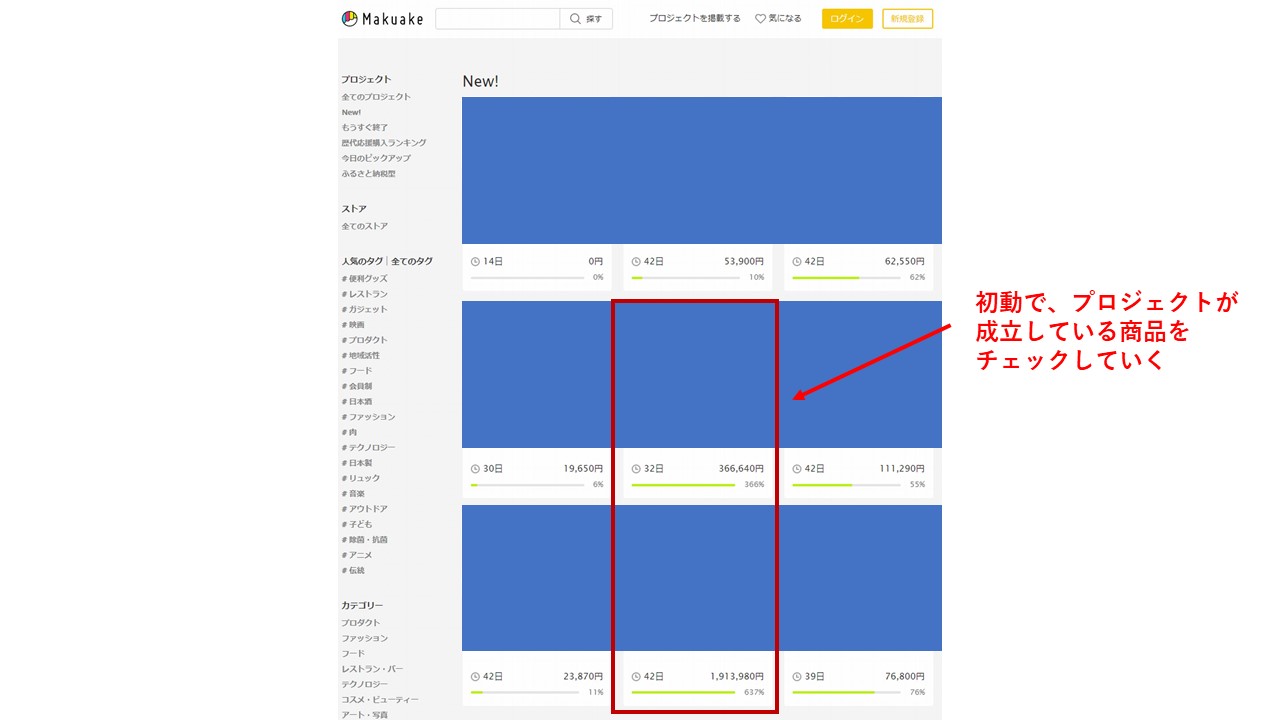This screenshot has width=1280, height=720.
Task: Click the Makuake logo icon
Action: pyautogui.click(x=349, y=18)
